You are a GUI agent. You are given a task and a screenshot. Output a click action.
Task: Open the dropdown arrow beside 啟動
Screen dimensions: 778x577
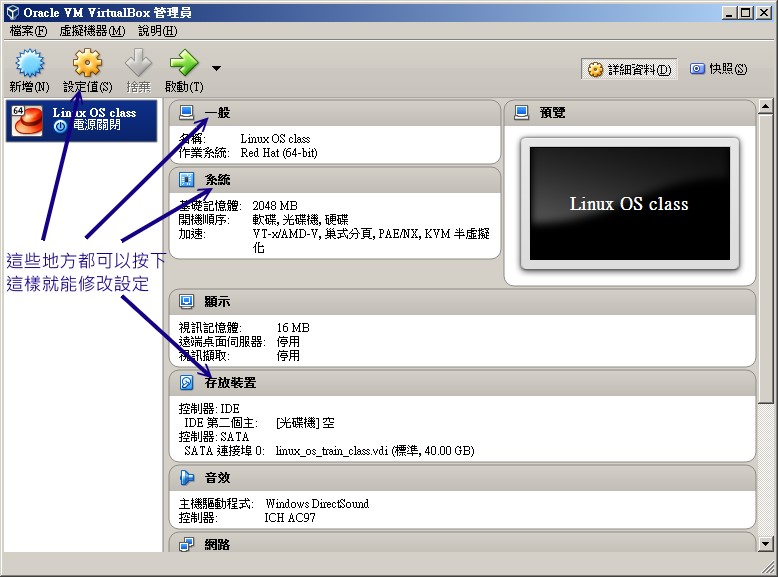[216, 68]
